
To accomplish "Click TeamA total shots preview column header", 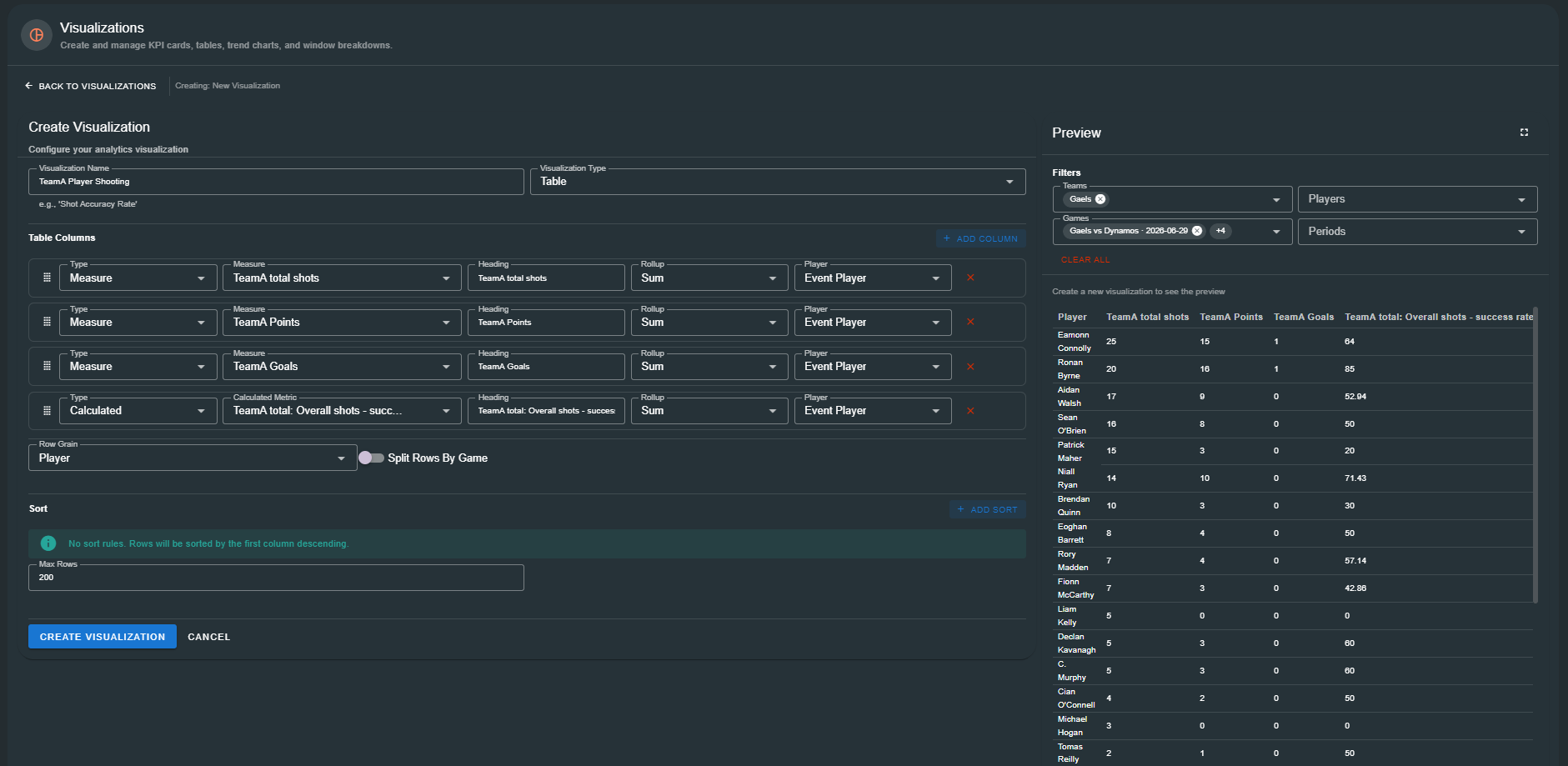I will [1147, 317].
